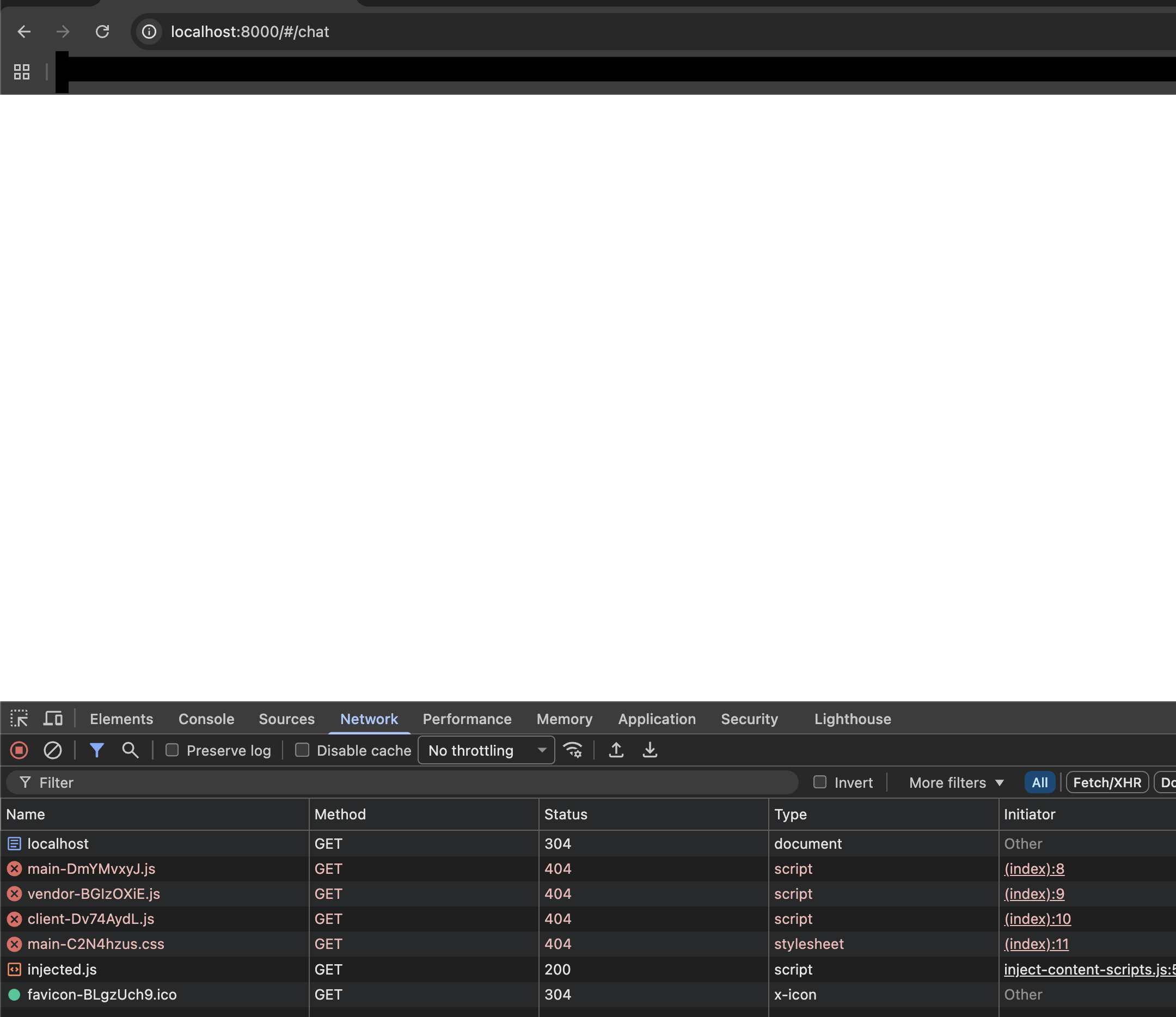
Task: Toggle the network filter funnel icon
Action: [x=97, y=750]
